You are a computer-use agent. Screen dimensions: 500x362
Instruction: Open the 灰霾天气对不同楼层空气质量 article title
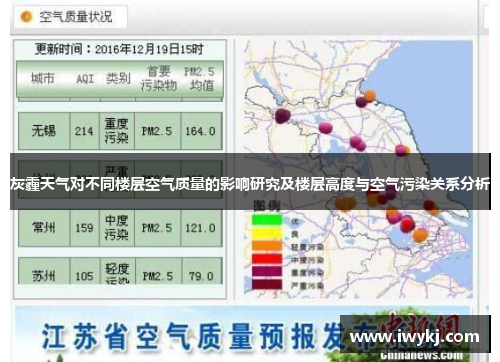tap(250, 184)
